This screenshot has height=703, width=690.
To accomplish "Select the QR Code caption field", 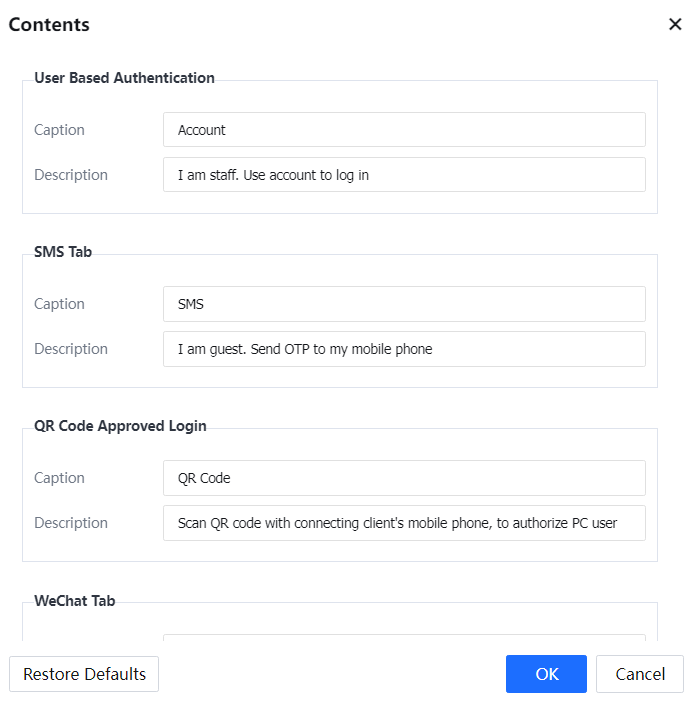I will (x=404, y=478).
